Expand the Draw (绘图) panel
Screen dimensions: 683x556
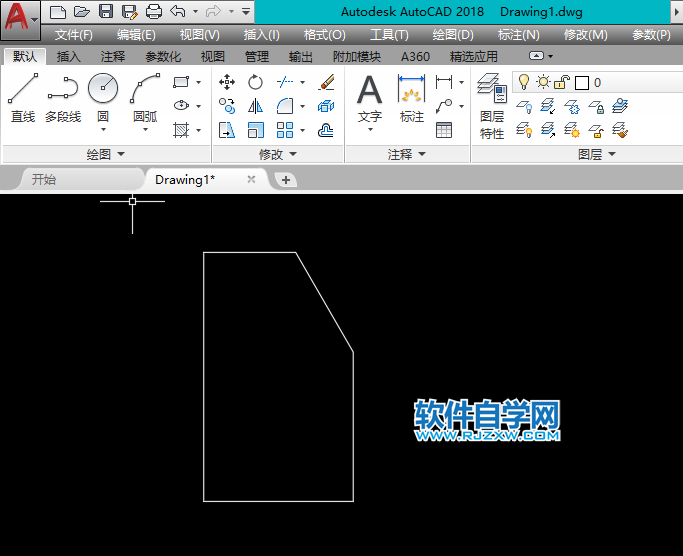(x=105, y=154)
